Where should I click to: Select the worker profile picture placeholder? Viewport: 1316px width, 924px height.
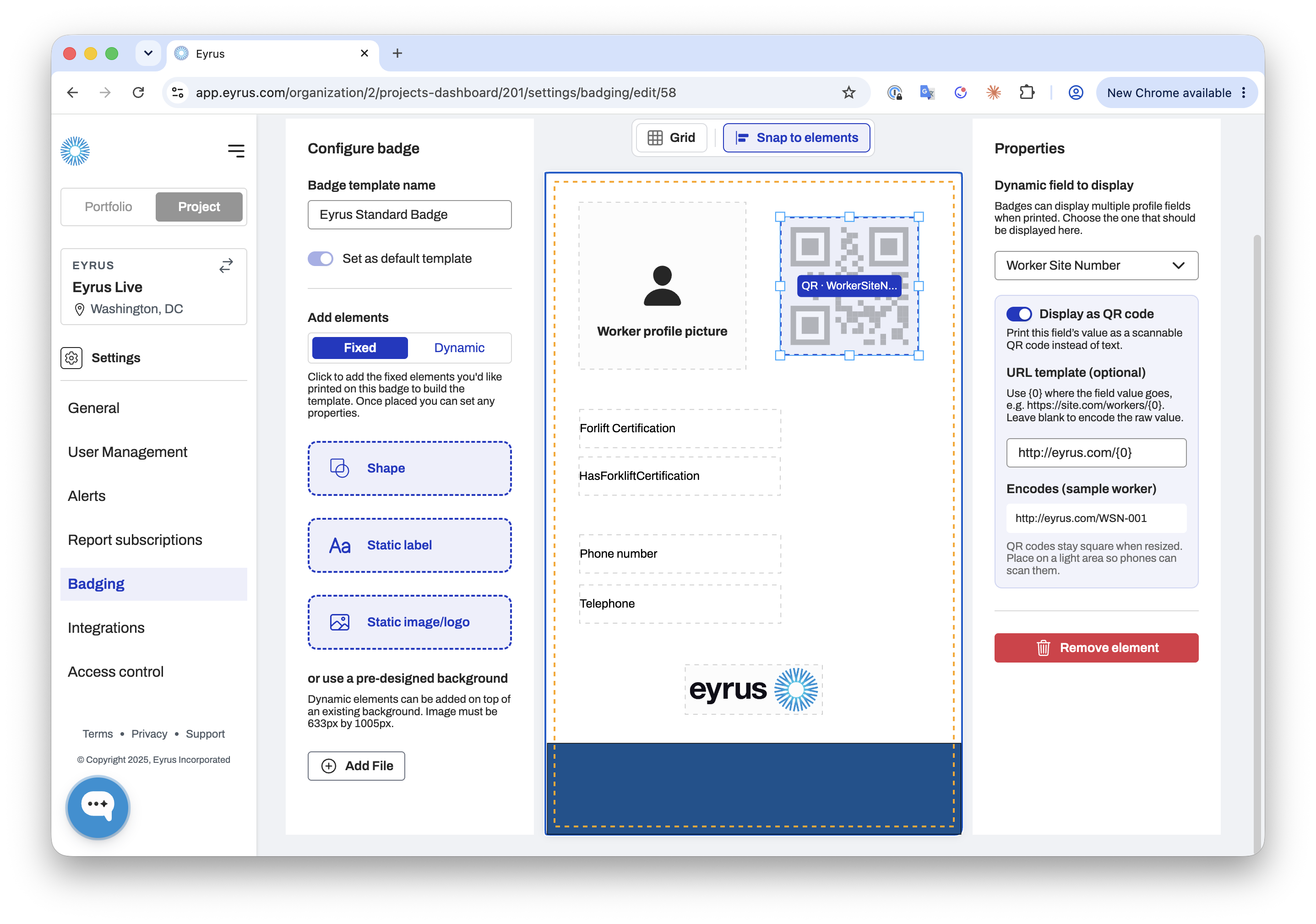(662, 285)
